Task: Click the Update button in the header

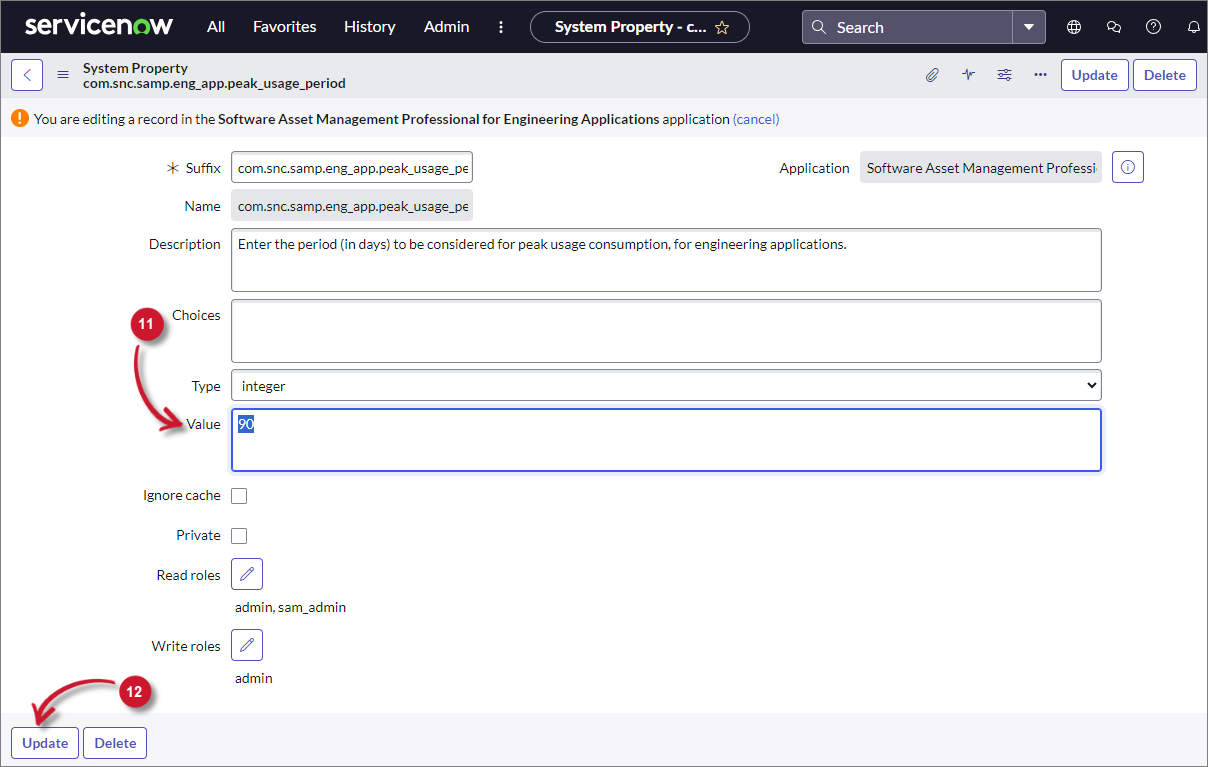Action: pyautogui.click(x=1095, y=75)
